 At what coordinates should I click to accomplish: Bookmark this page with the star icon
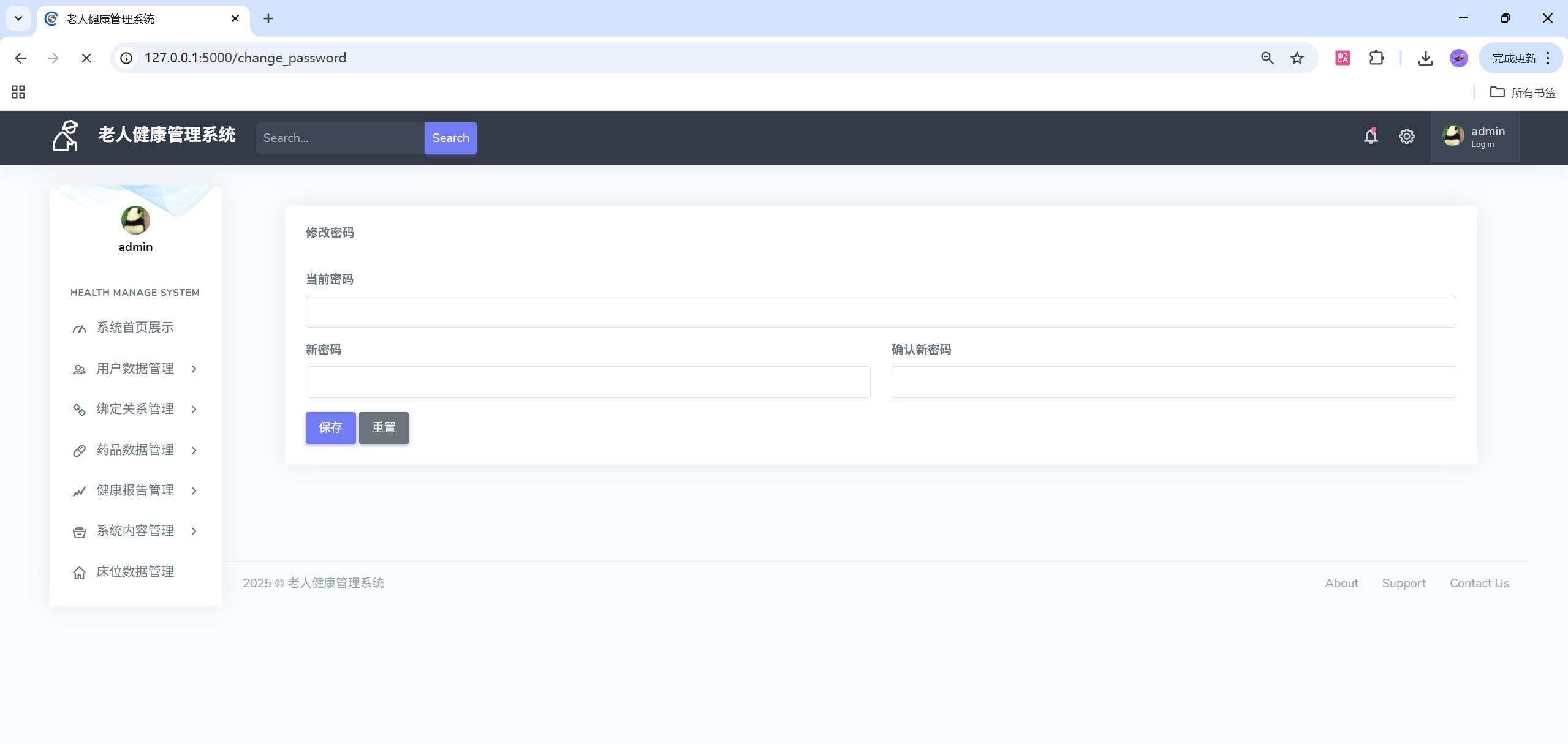coord(1297,58)
